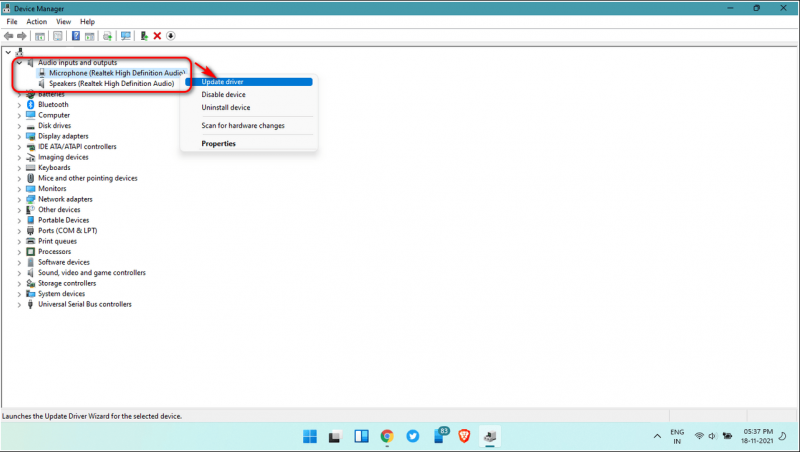The width and height of the screenshot is (800, 452).
Task: Select IDE ATA/ATAPI controllers
Action: point(77,146)
